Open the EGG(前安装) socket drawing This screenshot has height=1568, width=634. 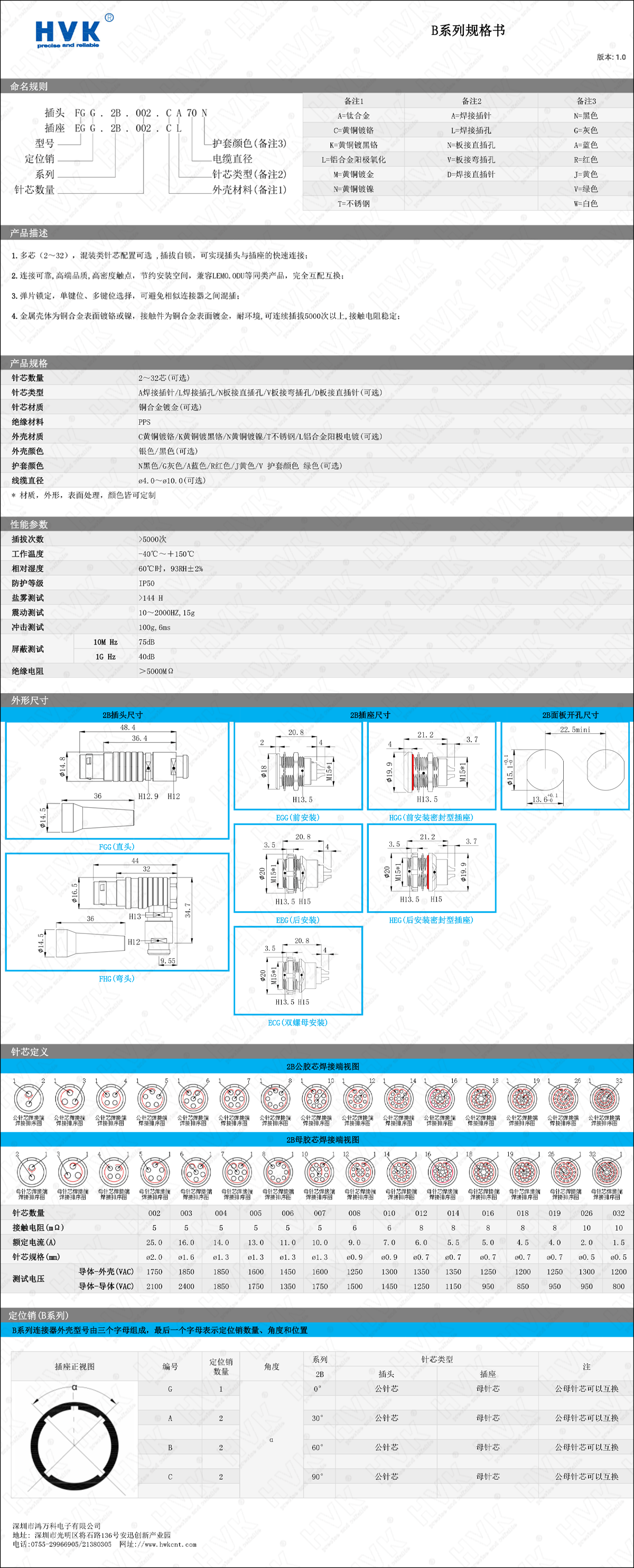click(298, 766)
